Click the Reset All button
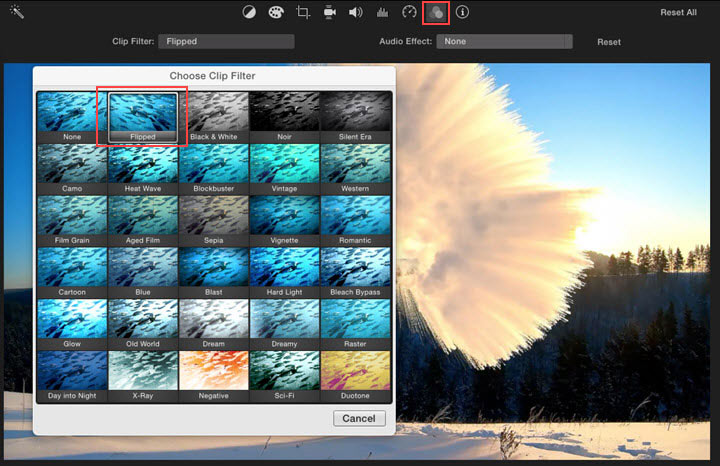720x466 pixels. (678, 12)
